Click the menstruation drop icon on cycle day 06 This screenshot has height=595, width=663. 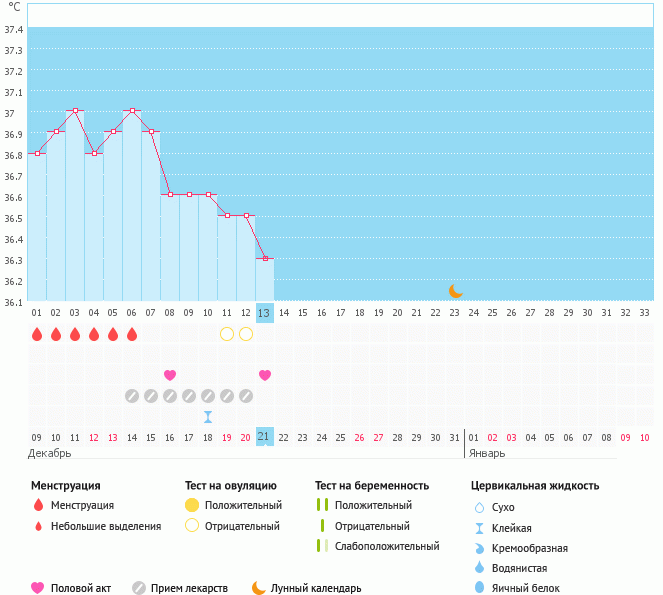coord(132,334)
